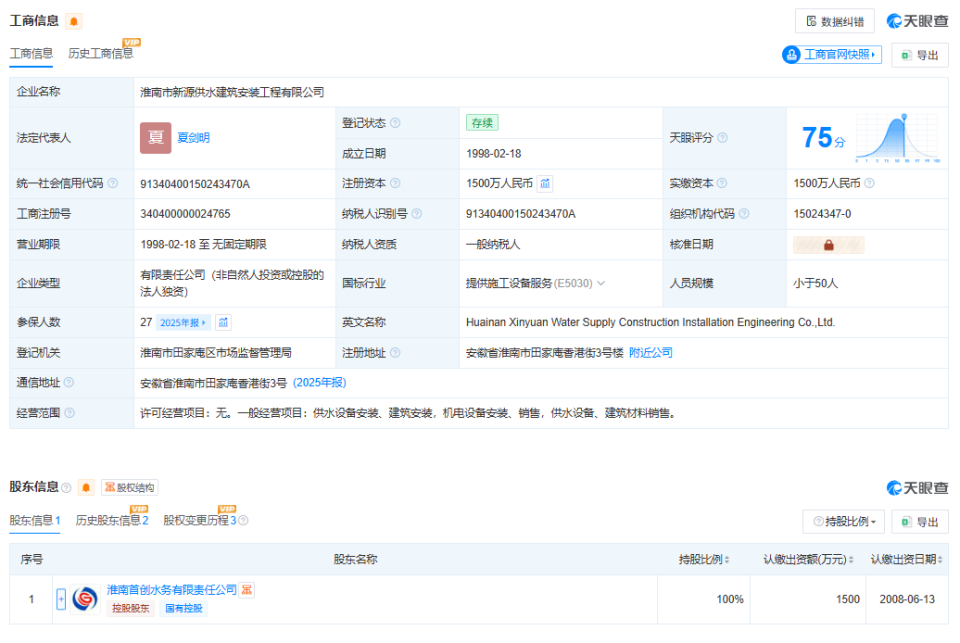Click the bell alert icon beside 股东信息 heading
Viewport: 960px width, 643px height.
pos(86,487)
